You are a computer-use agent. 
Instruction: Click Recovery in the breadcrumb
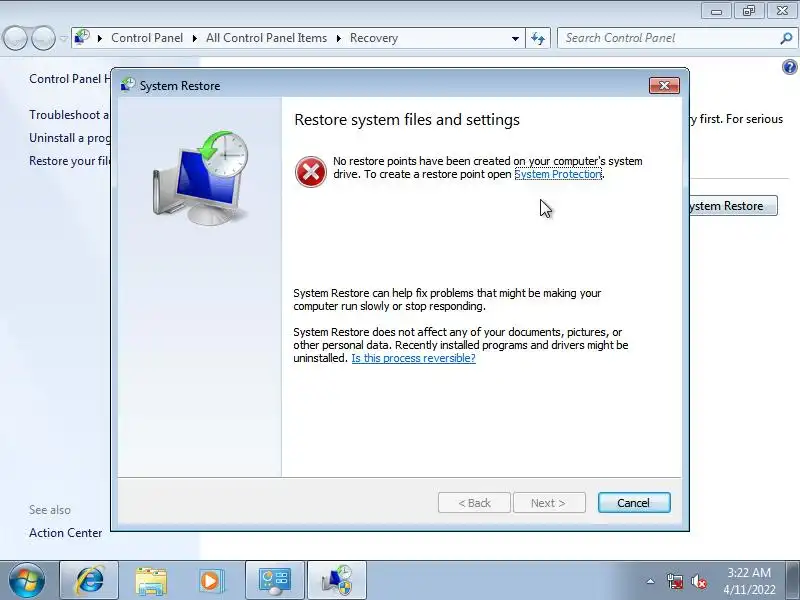[x=373, y=38]
